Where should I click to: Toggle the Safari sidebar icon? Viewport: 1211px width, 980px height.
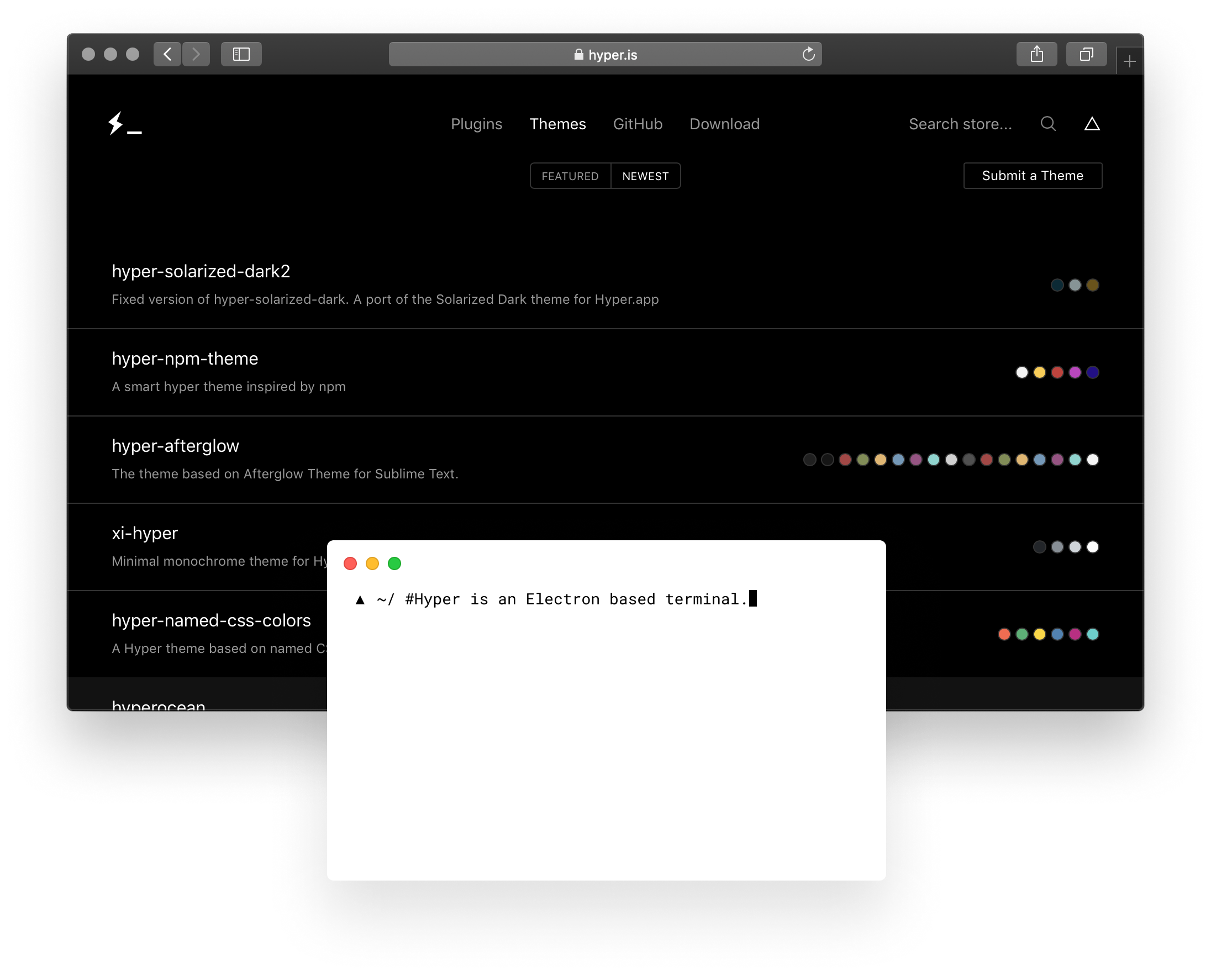click(x=241, y=54)
